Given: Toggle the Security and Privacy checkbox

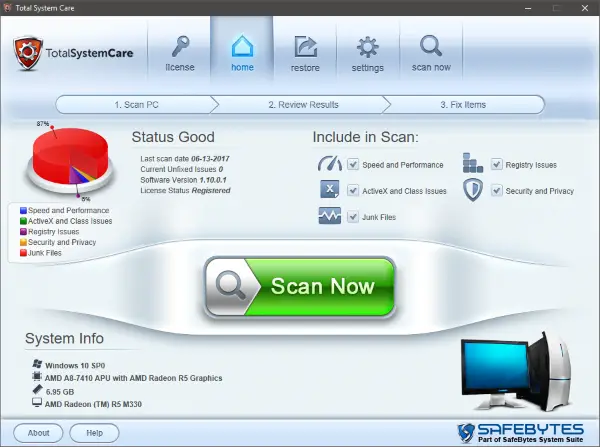Looking at the screenshot, I should coord(496,191).
